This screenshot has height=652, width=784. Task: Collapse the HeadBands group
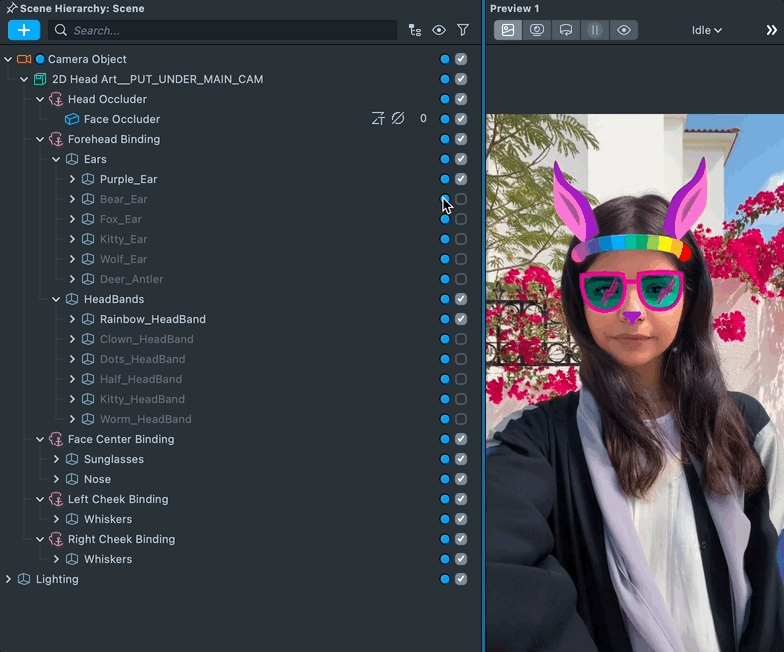56,299
